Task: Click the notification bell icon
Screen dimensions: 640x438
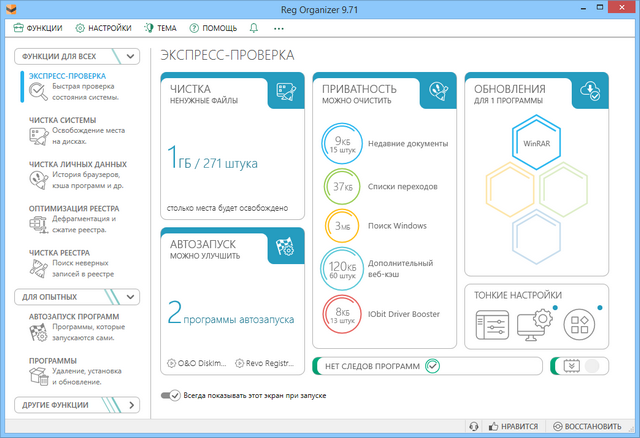Action: [x=253, y=29]
